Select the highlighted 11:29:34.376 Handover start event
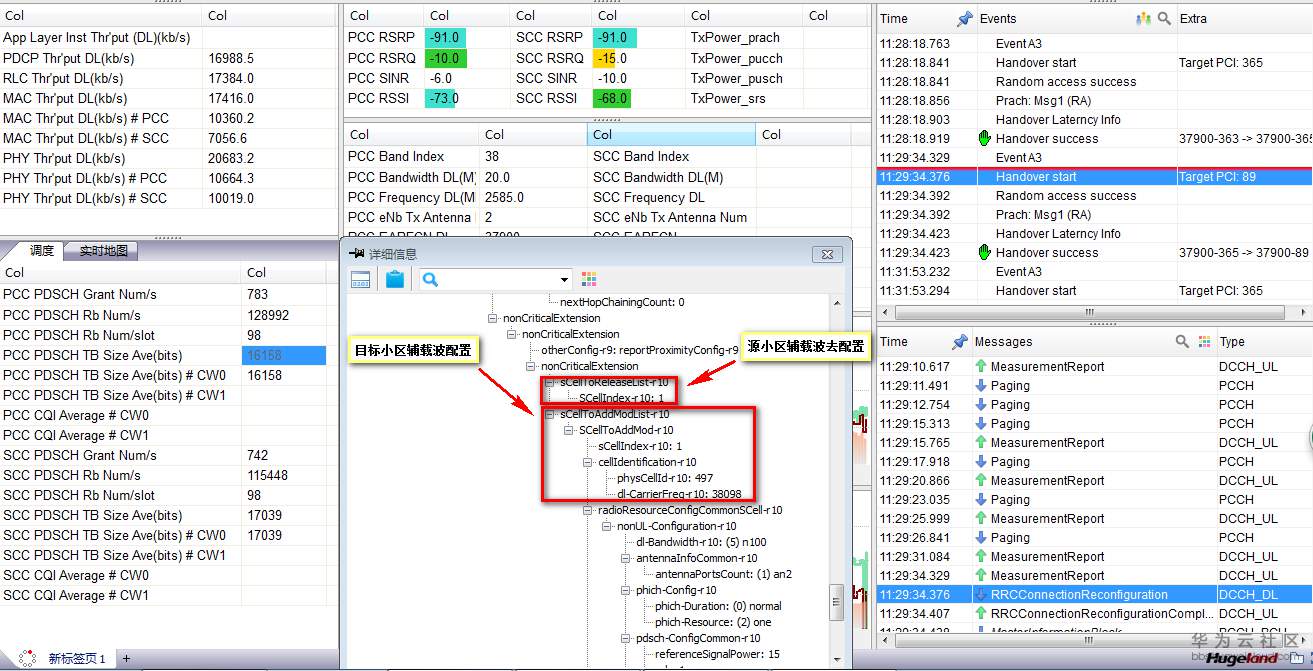This screenshot has height=671, width=1313. click(x=1095, y=177)
